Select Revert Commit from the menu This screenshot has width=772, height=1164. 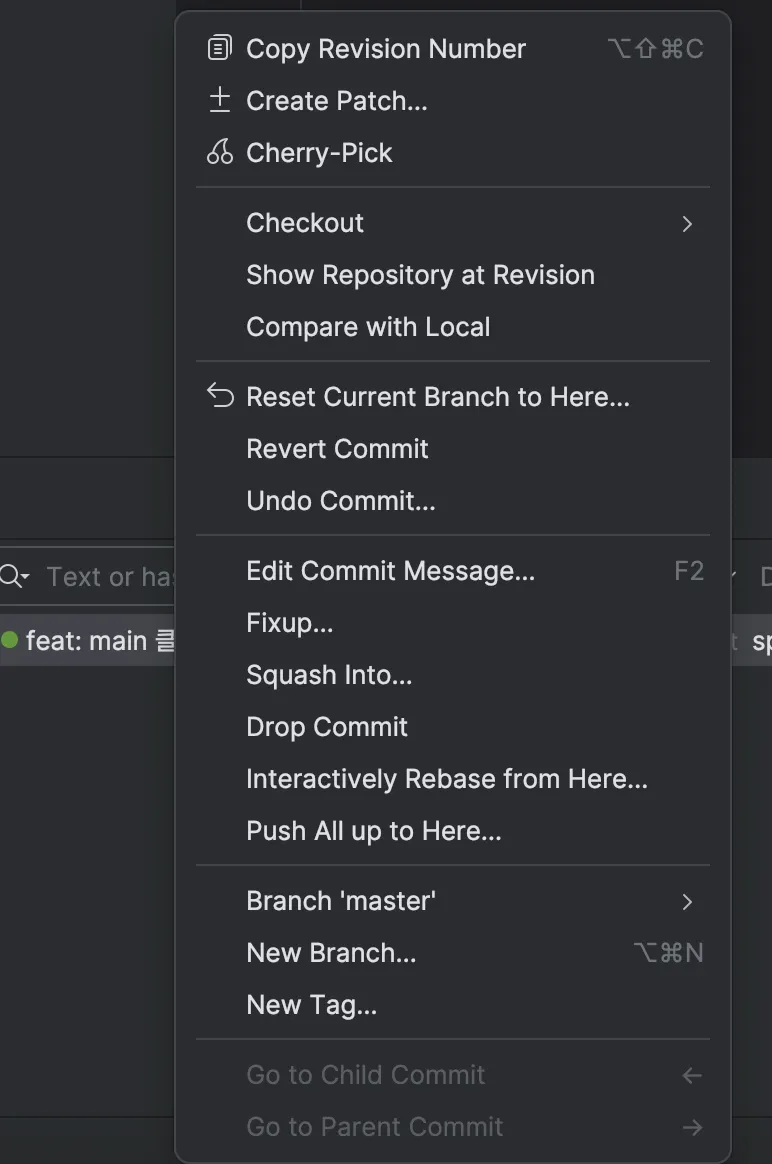click(337, 449)
